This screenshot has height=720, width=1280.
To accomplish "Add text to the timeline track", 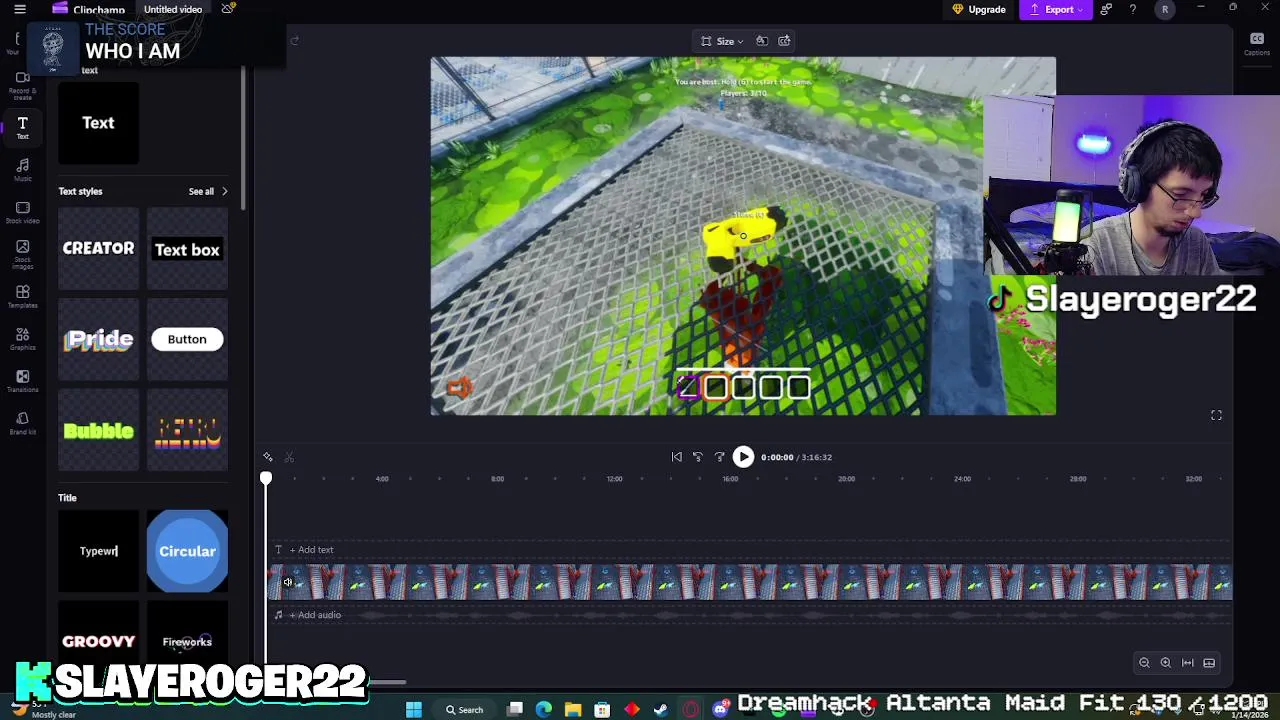I will click(311, 550).
